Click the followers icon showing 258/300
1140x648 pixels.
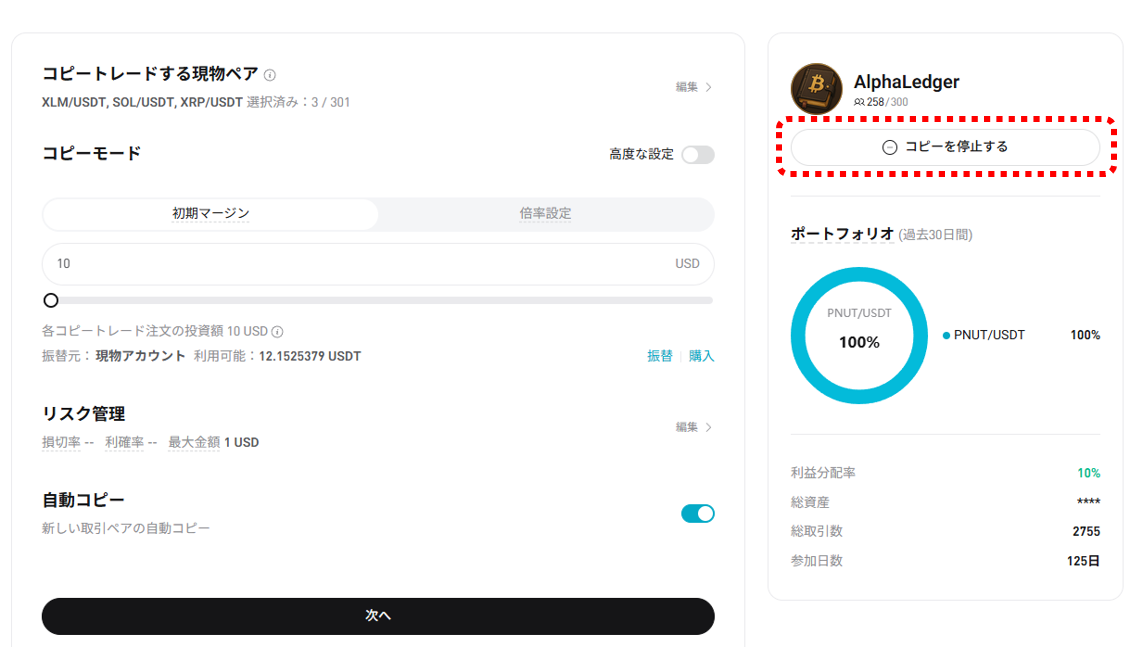[x=858, y=102]
